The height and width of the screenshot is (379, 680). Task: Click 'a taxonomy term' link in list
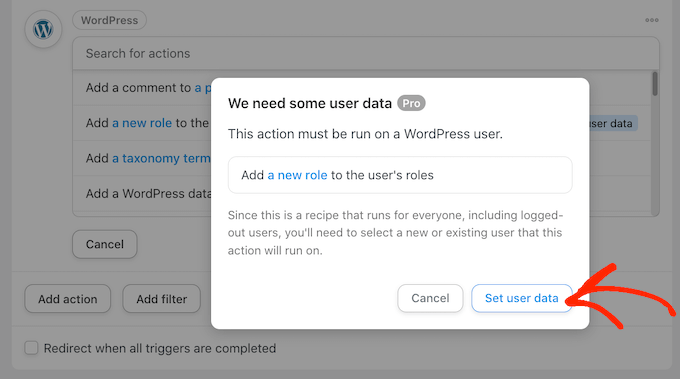click(161, 158)
